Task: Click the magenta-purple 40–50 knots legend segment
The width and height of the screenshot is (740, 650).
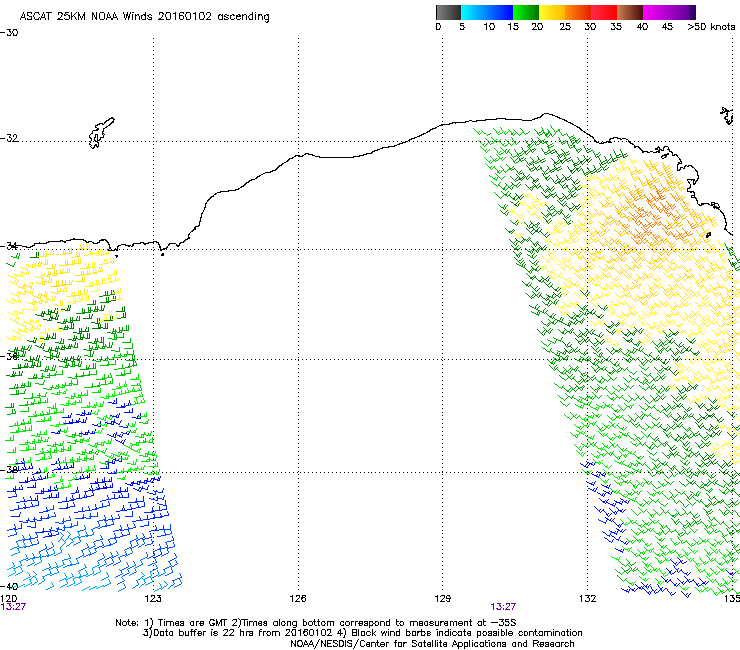Action: (x=669, y=12)
